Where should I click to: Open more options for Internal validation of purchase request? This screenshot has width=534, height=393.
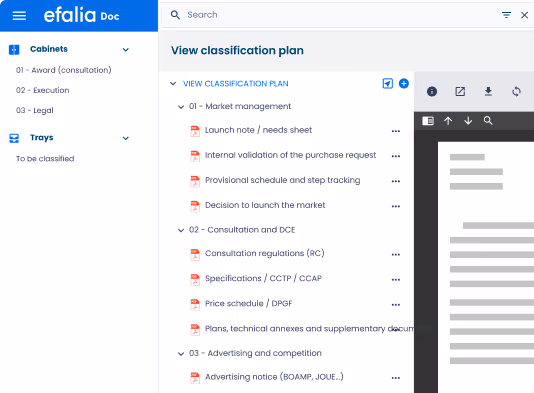pyautogui.click(x=396, y=156)
